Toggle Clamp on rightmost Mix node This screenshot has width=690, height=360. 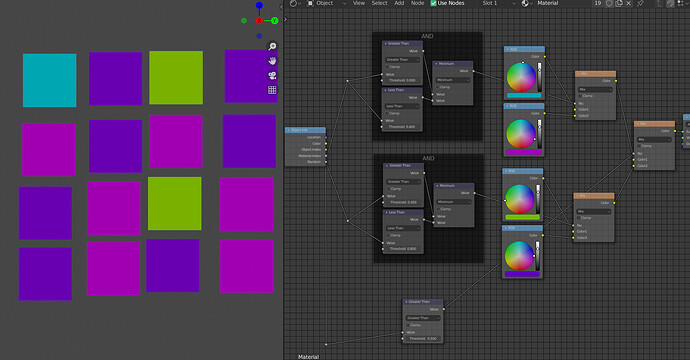[640, 146]
